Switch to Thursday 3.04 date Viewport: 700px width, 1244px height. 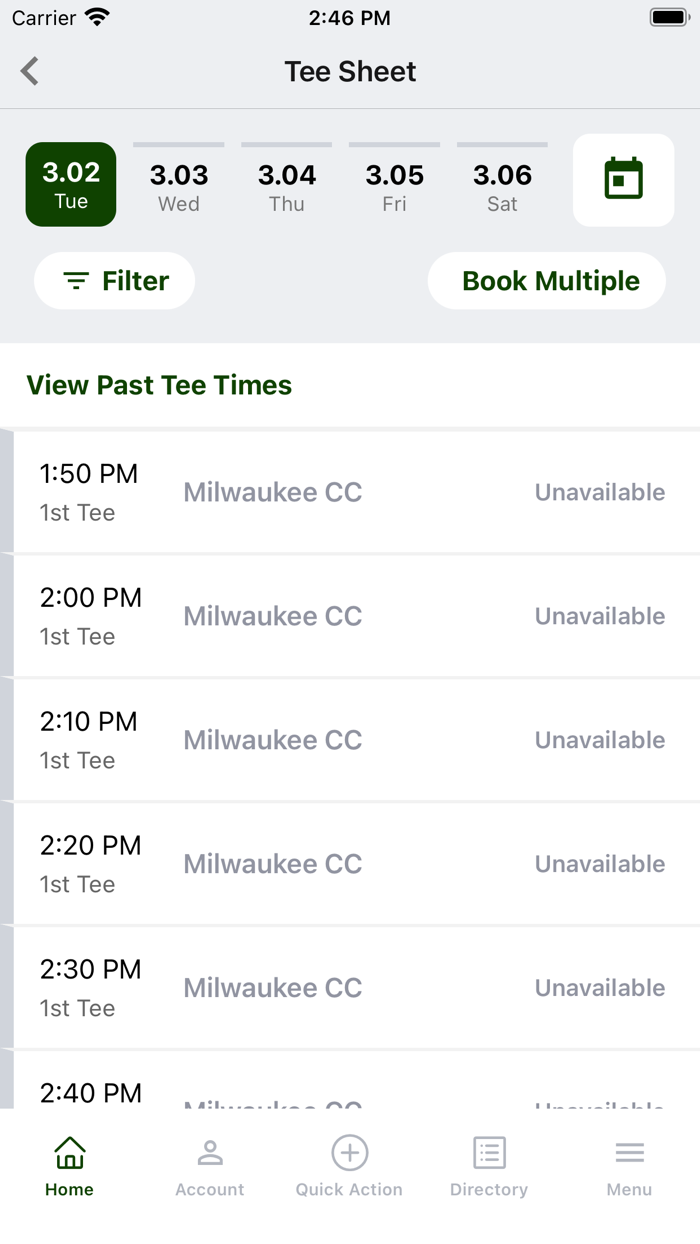[x=287, y=186]
